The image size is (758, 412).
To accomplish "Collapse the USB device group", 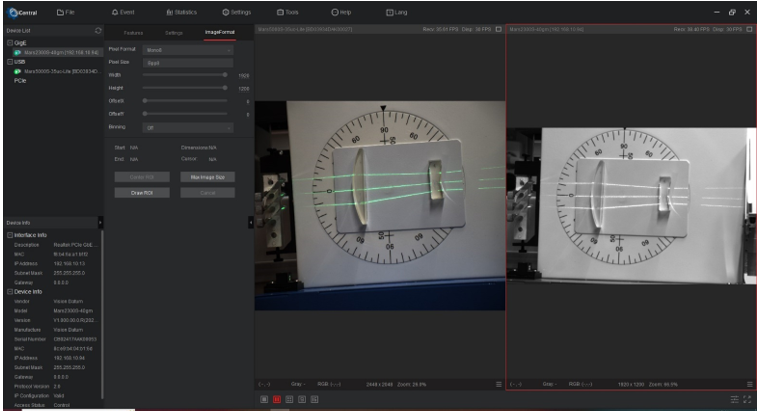I will coord(9,61).
